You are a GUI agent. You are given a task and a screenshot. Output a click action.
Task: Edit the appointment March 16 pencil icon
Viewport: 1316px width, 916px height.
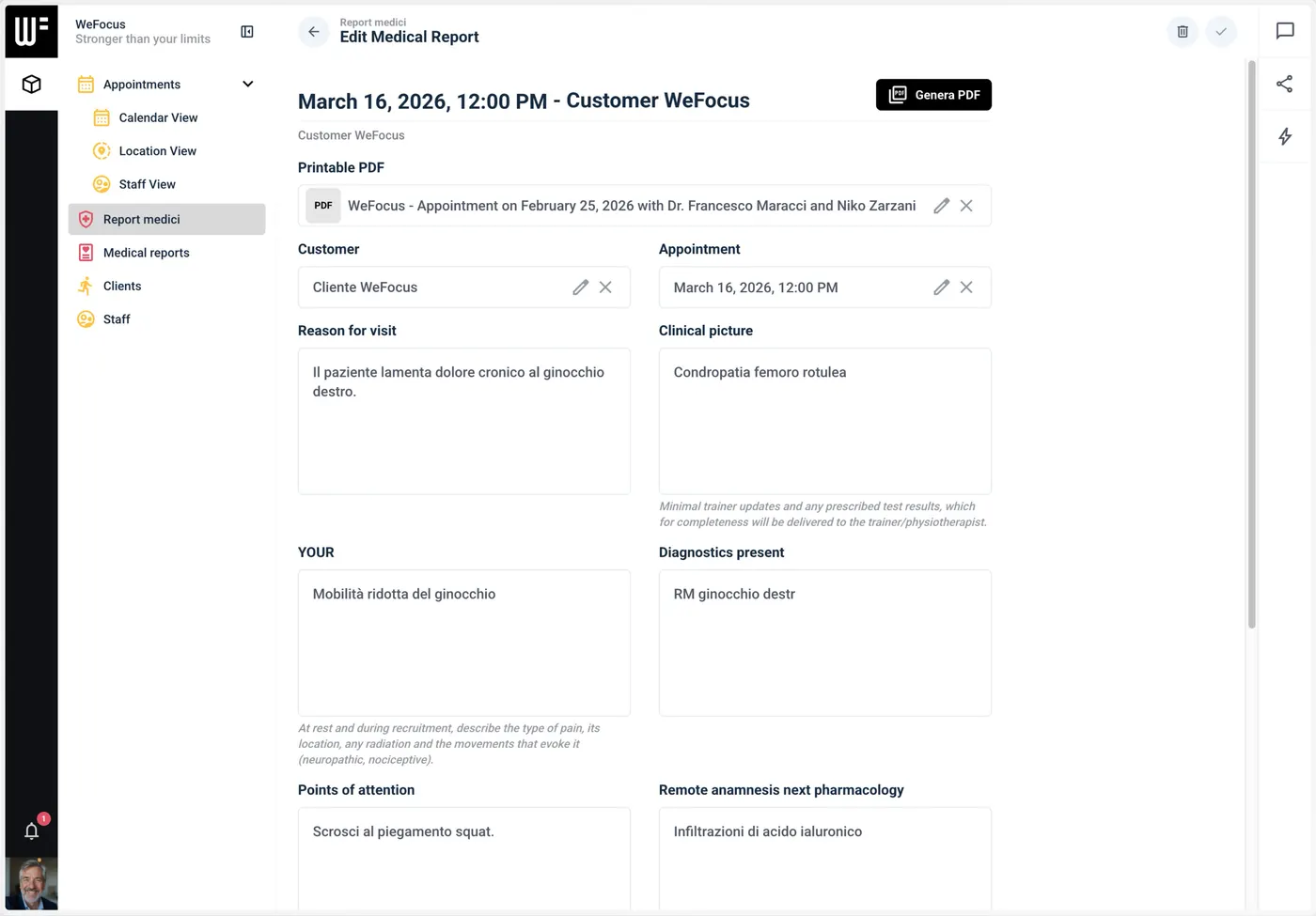(x=941, y=287)
